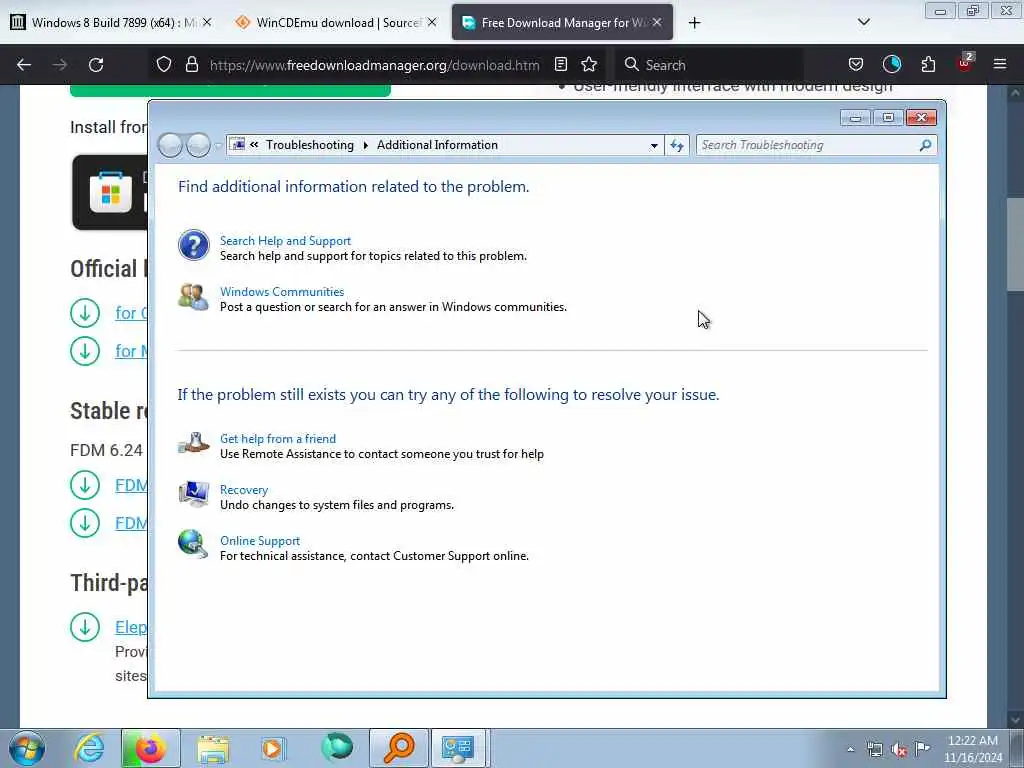The image size is (1024, 768).
Task: Go forward in Troubleshooting window
Action: [198, 145]
